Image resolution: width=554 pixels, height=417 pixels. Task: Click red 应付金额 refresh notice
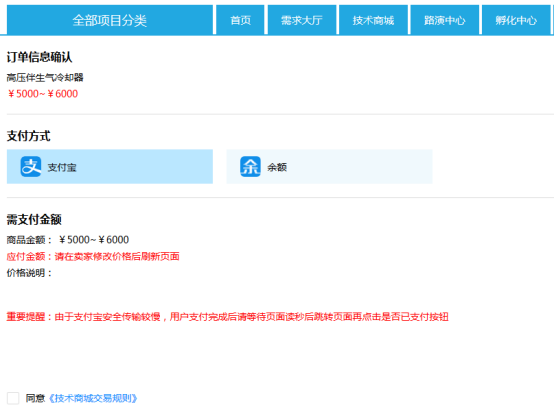click(x=93, y=256)
